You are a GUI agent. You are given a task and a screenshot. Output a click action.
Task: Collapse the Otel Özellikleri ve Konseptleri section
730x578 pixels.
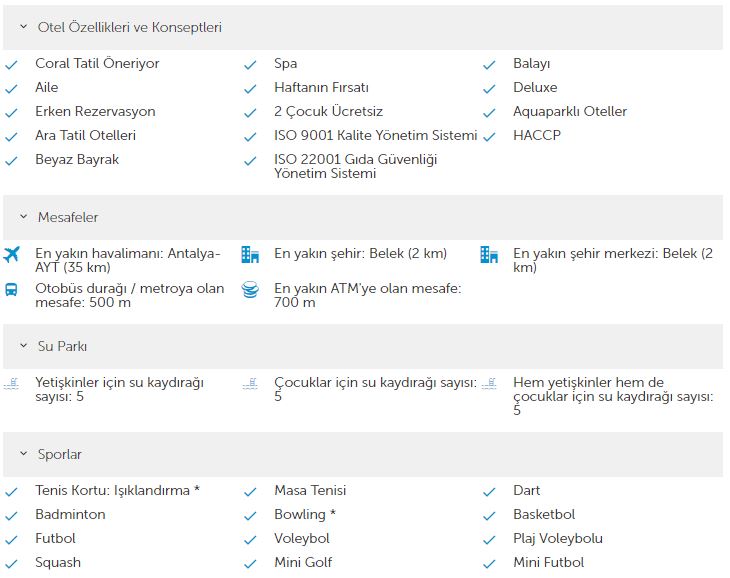click(24, 27)
